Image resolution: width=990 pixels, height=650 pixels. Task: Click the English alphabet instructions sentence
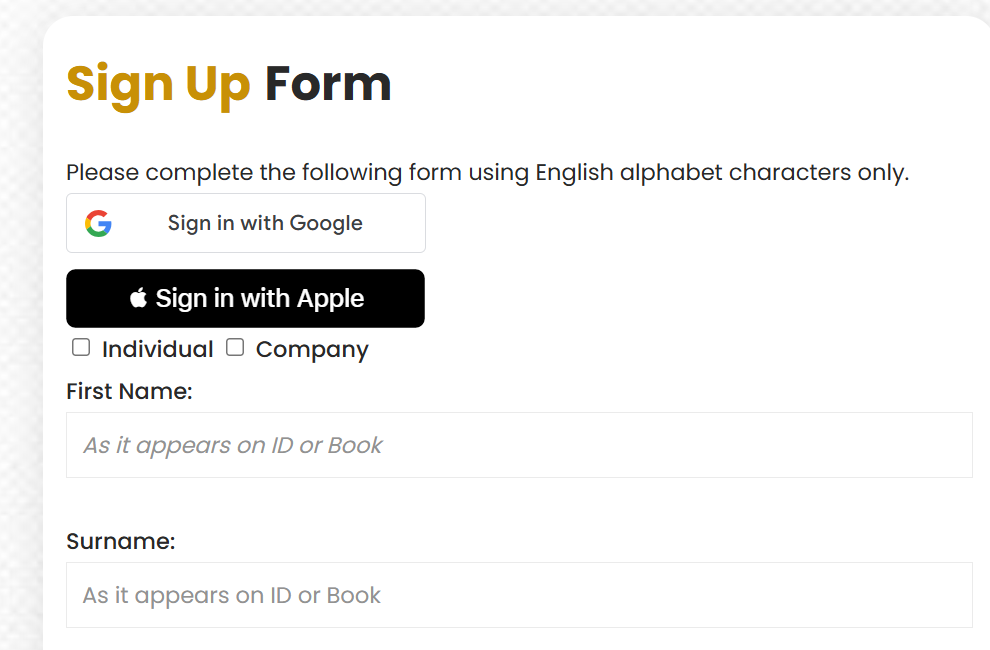pyautogui.click(x=487, y=172)
